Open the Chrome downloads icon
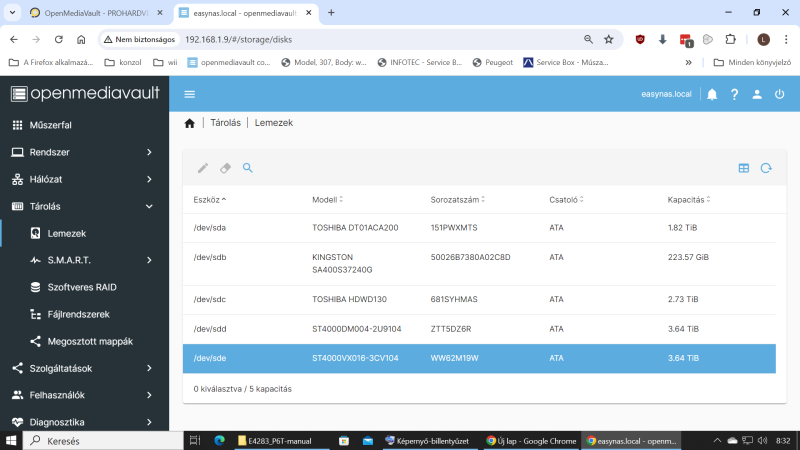 [662, 39]
